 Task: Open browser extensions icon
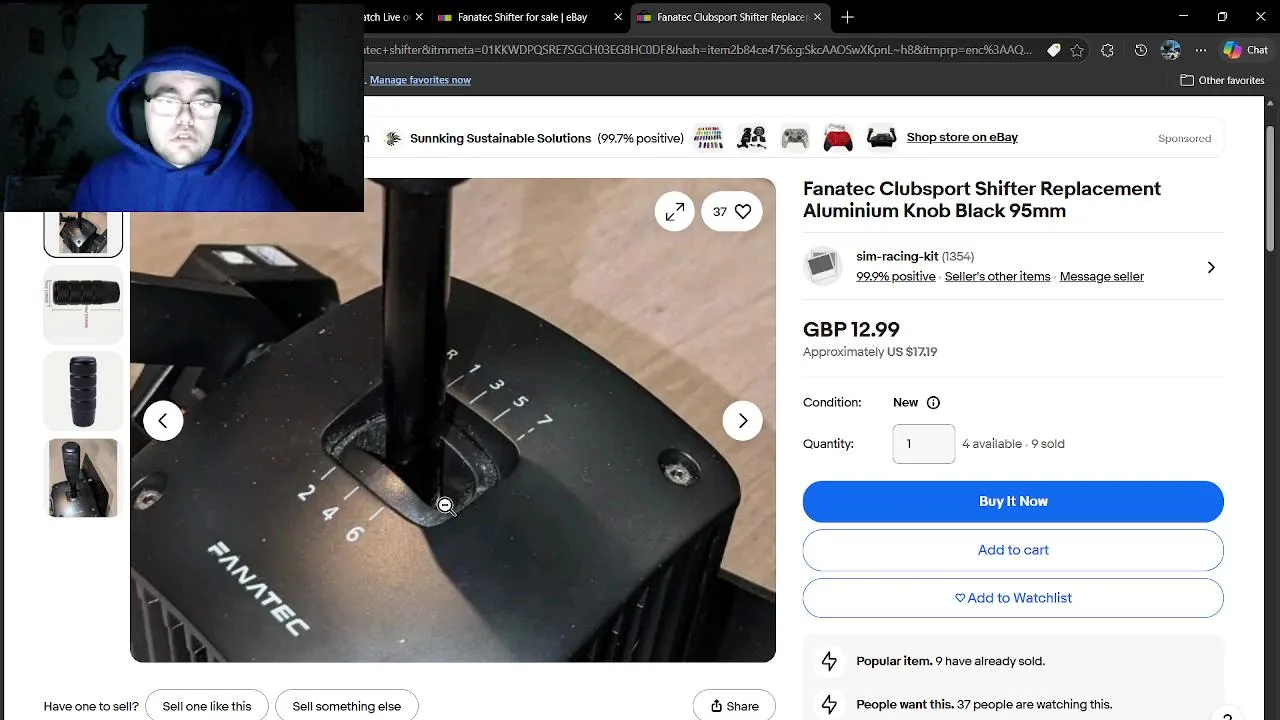click(1107, 50)
